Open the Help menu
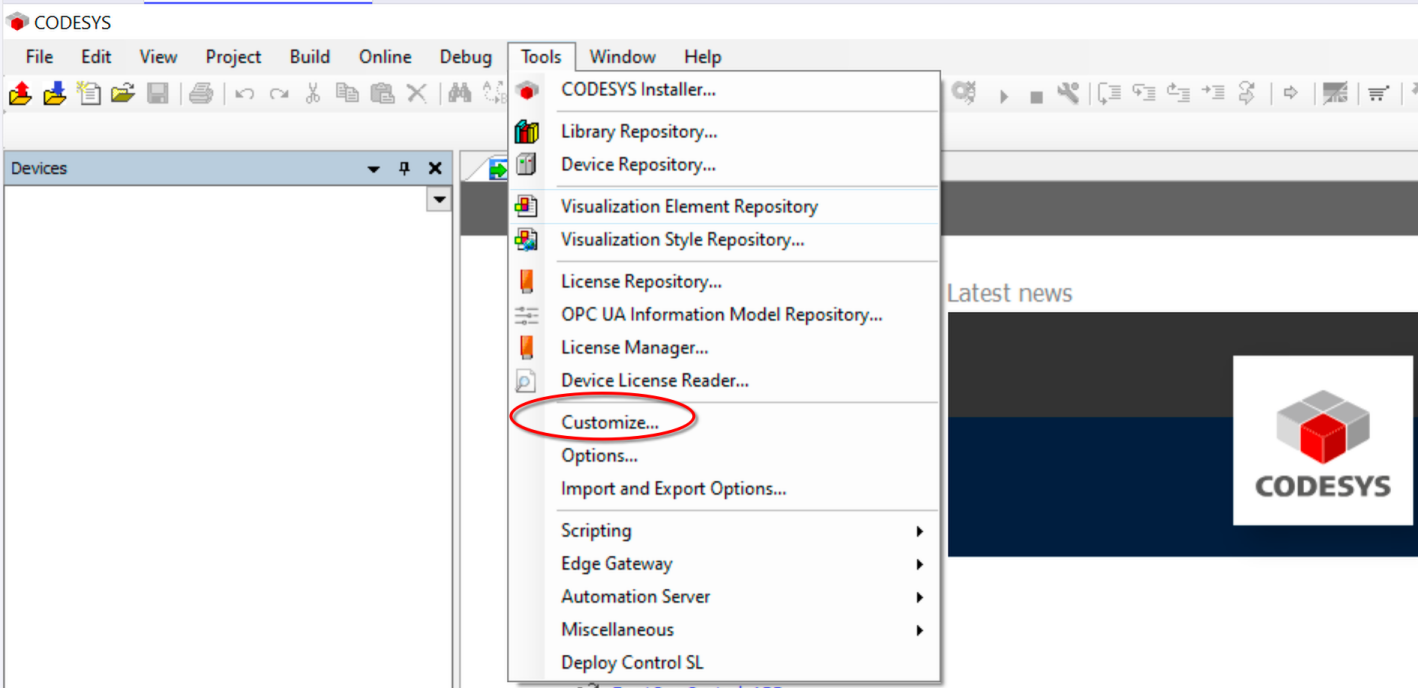Viewport: 1418px width, 688px height. 702,57
